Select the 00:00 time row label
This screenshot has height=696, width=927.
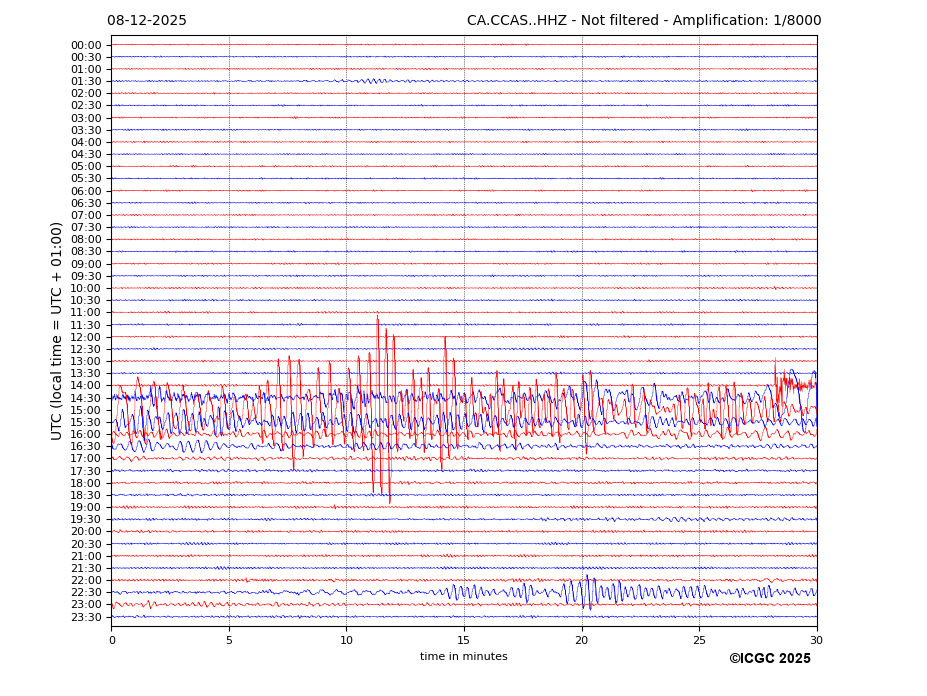tap(86, 45)
